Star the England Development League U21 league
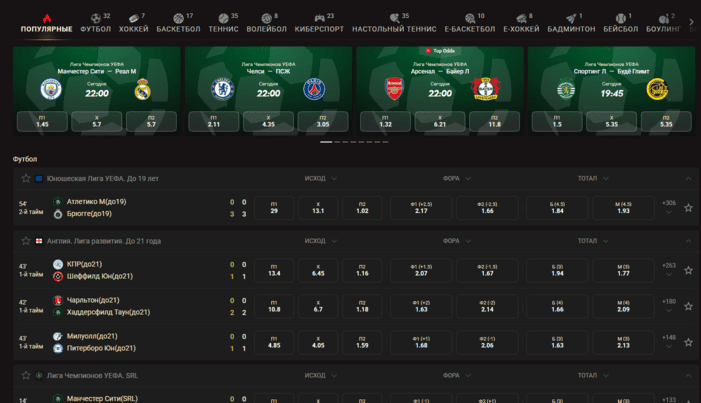The width and height of the screenshot is (701, 403). click(x=26, y=241)
